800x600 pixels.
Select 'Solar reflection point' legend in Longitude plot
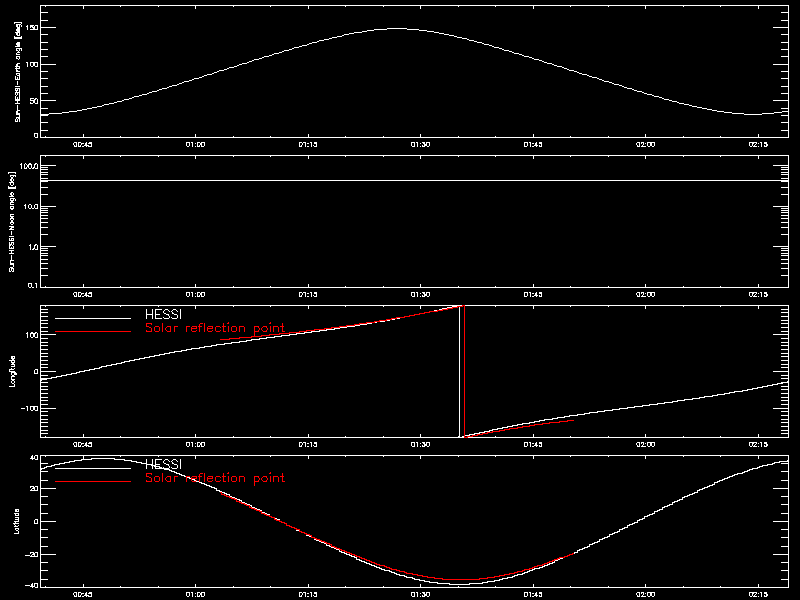(215, 328)
